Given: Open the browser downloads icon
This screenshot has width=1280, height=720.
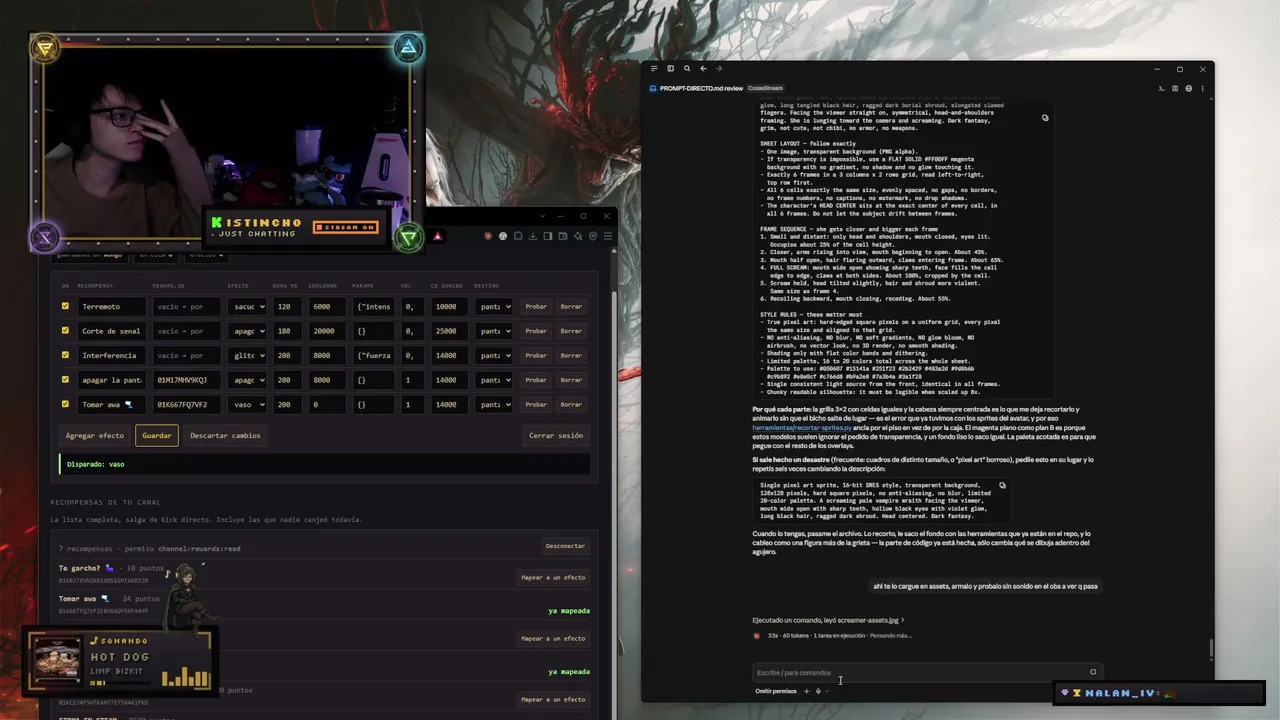Looking at the screenshot, I should pyautogui.click(x=534, y=236).
